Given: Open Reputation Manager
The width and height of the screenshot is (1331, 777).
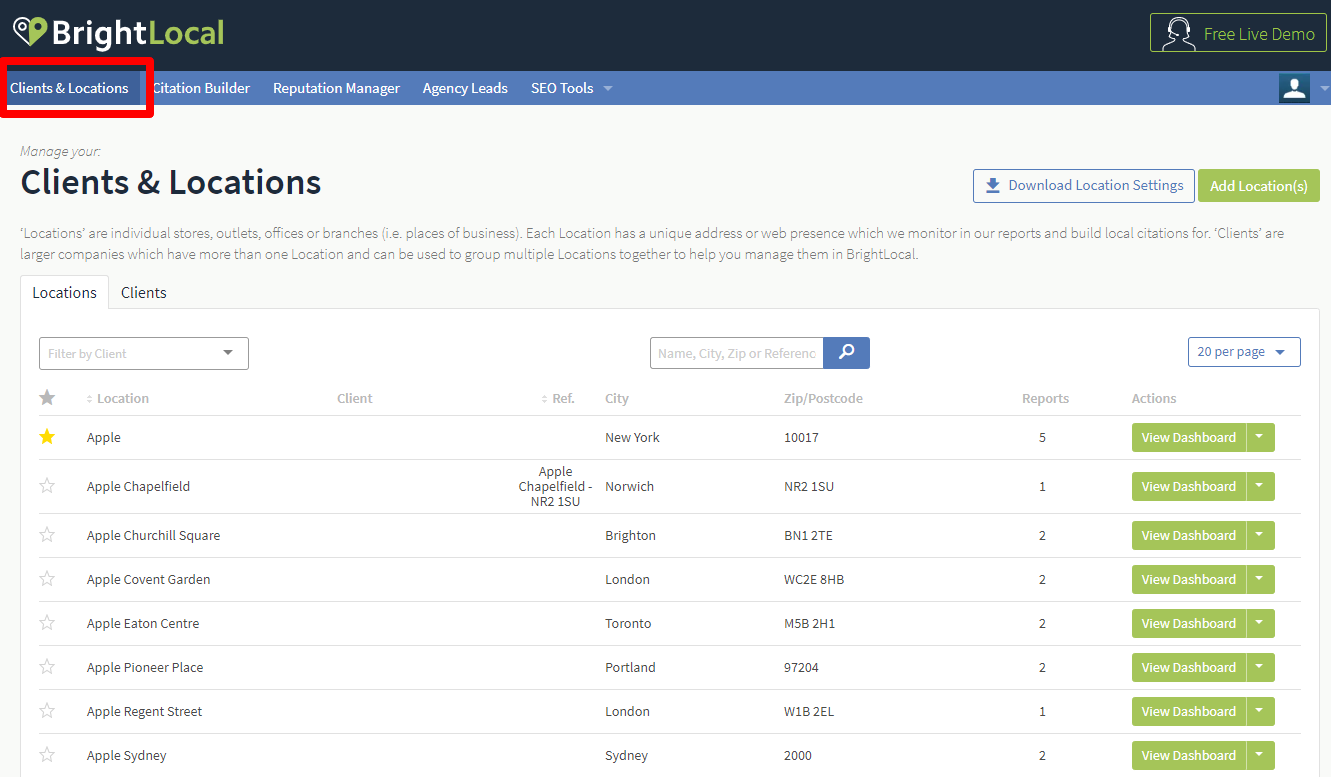Looking at the screenshot, I should pos(336,88).
